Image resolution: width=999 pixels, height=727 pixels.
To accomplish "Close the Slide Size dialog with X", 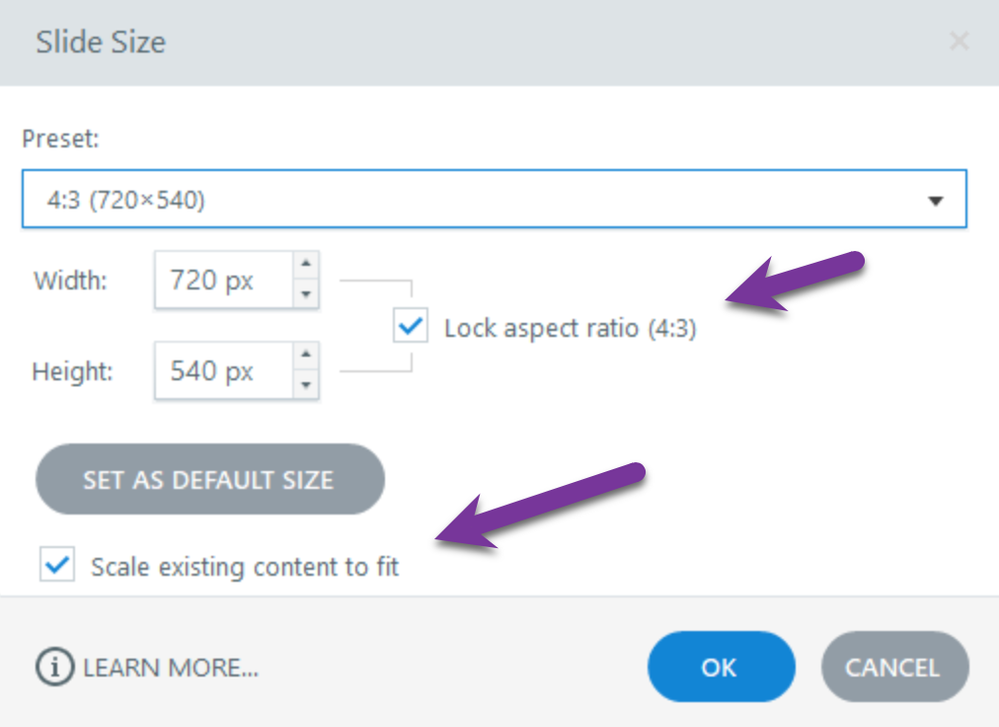I will tap(958, 41).
